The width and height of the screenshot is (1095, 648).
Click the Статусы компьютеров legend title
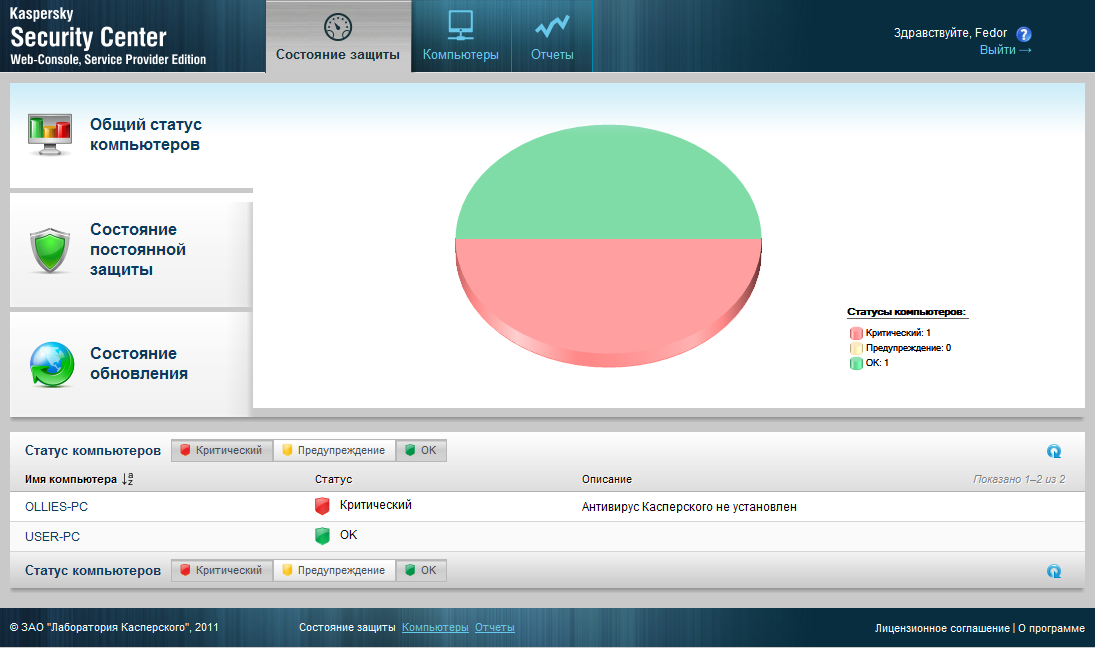[x=906, y=312]
